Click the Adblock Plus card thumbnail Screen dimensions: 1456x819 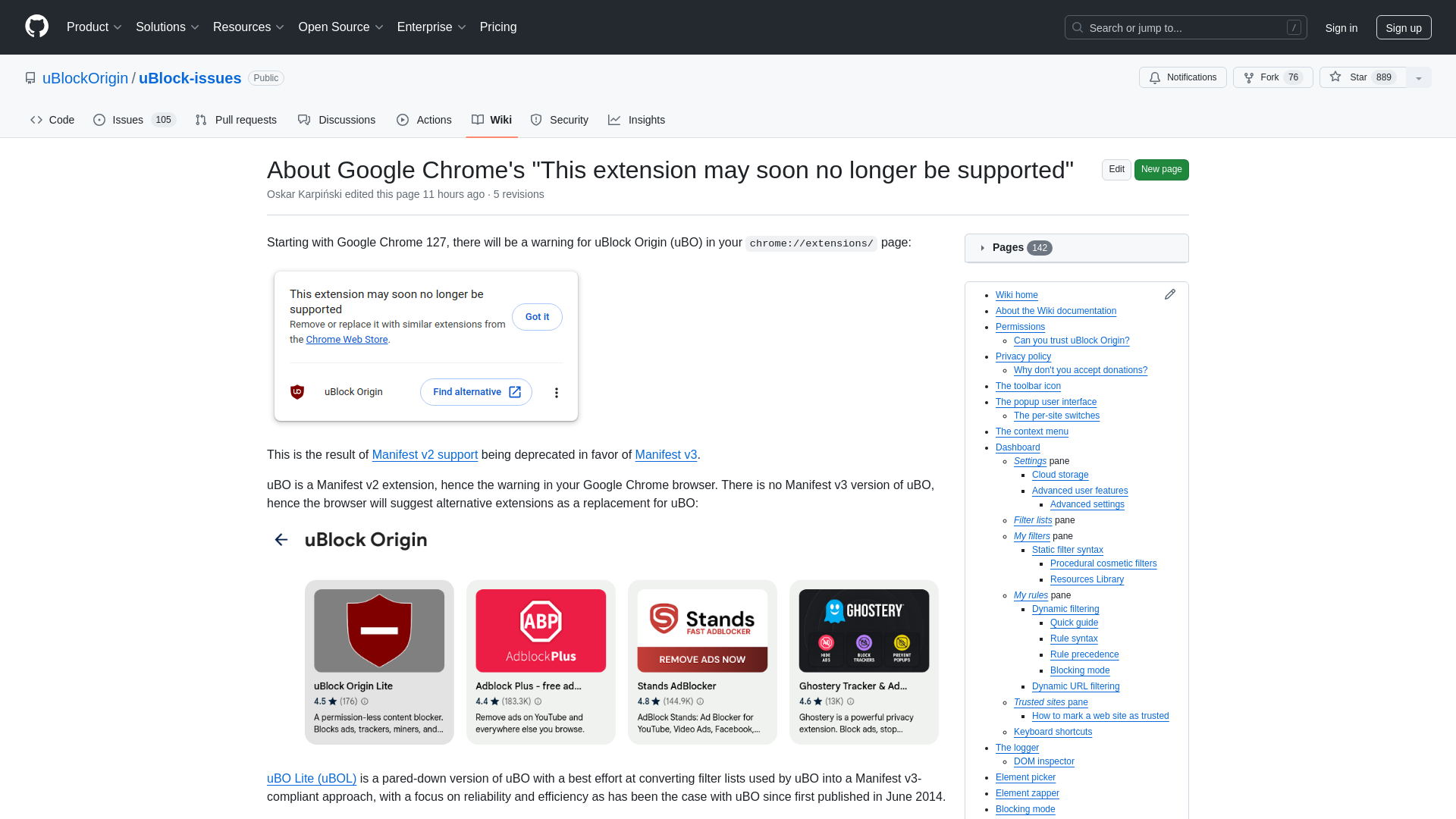(541, 631)
